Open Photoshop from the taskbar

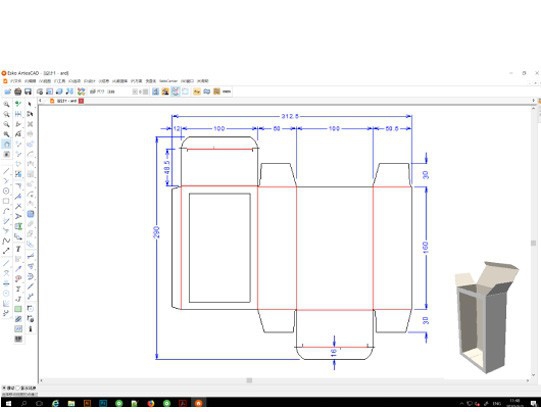point(103,403)
